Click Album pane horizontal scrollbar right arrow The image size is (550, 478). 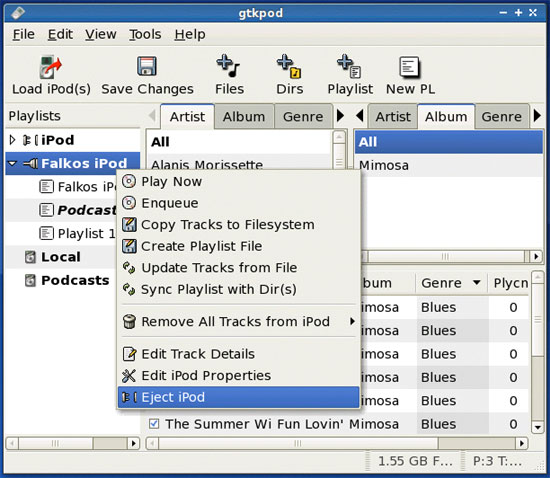pos(536,256)
